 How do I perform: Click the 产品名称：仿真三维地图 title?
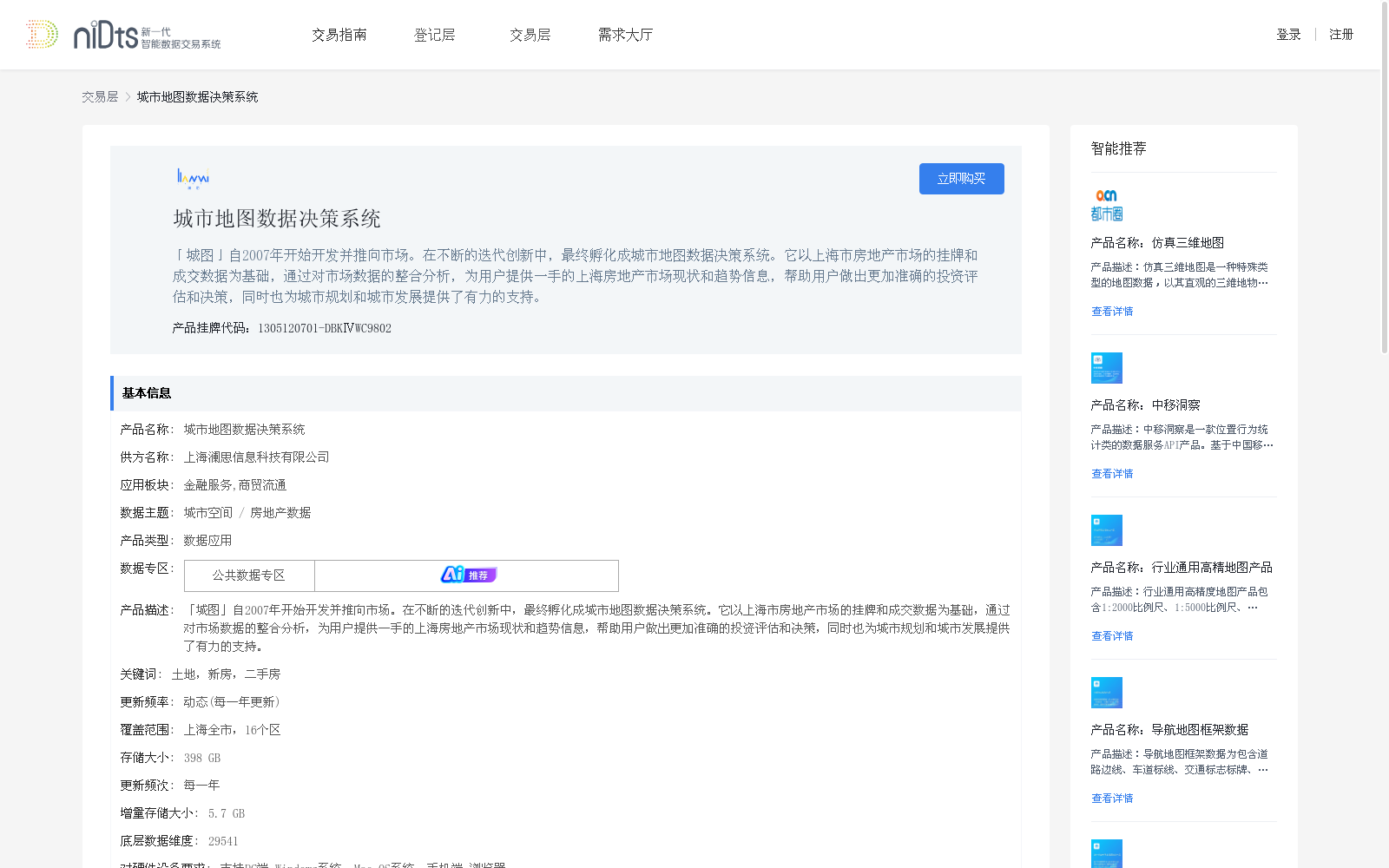point(1157,243)
